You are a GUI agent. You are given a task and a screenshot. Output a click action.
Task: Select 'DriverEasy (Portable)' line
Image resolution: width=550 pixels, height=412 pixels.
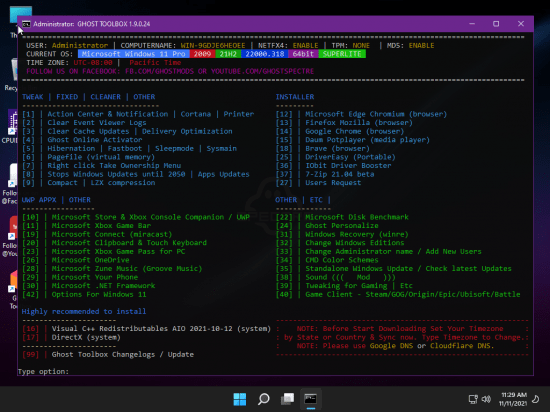pos(336,157)
